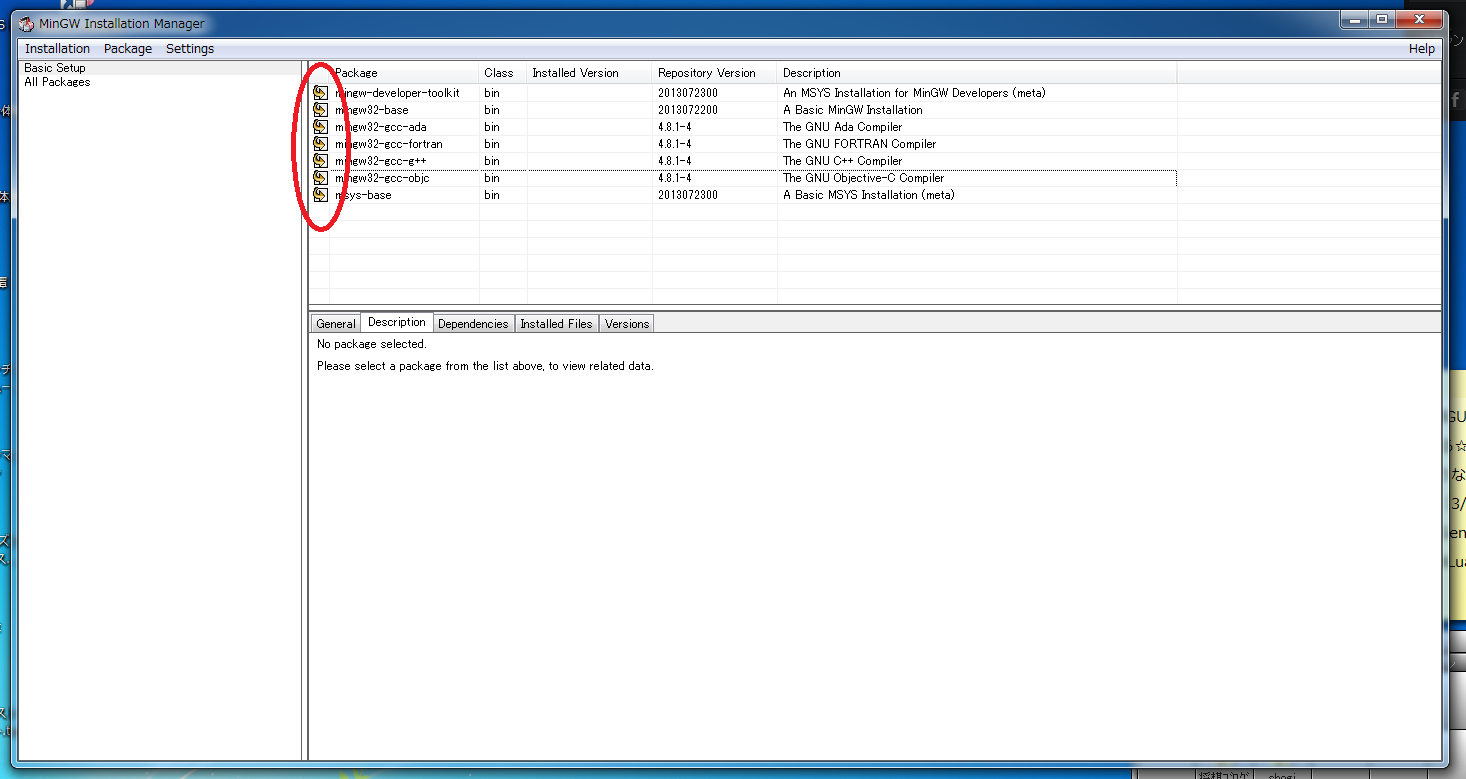Sort by the Package column header
Image resolution: width=1466 pixels, height=779 pixels.
pyautogui.click(x=405, y=73)
